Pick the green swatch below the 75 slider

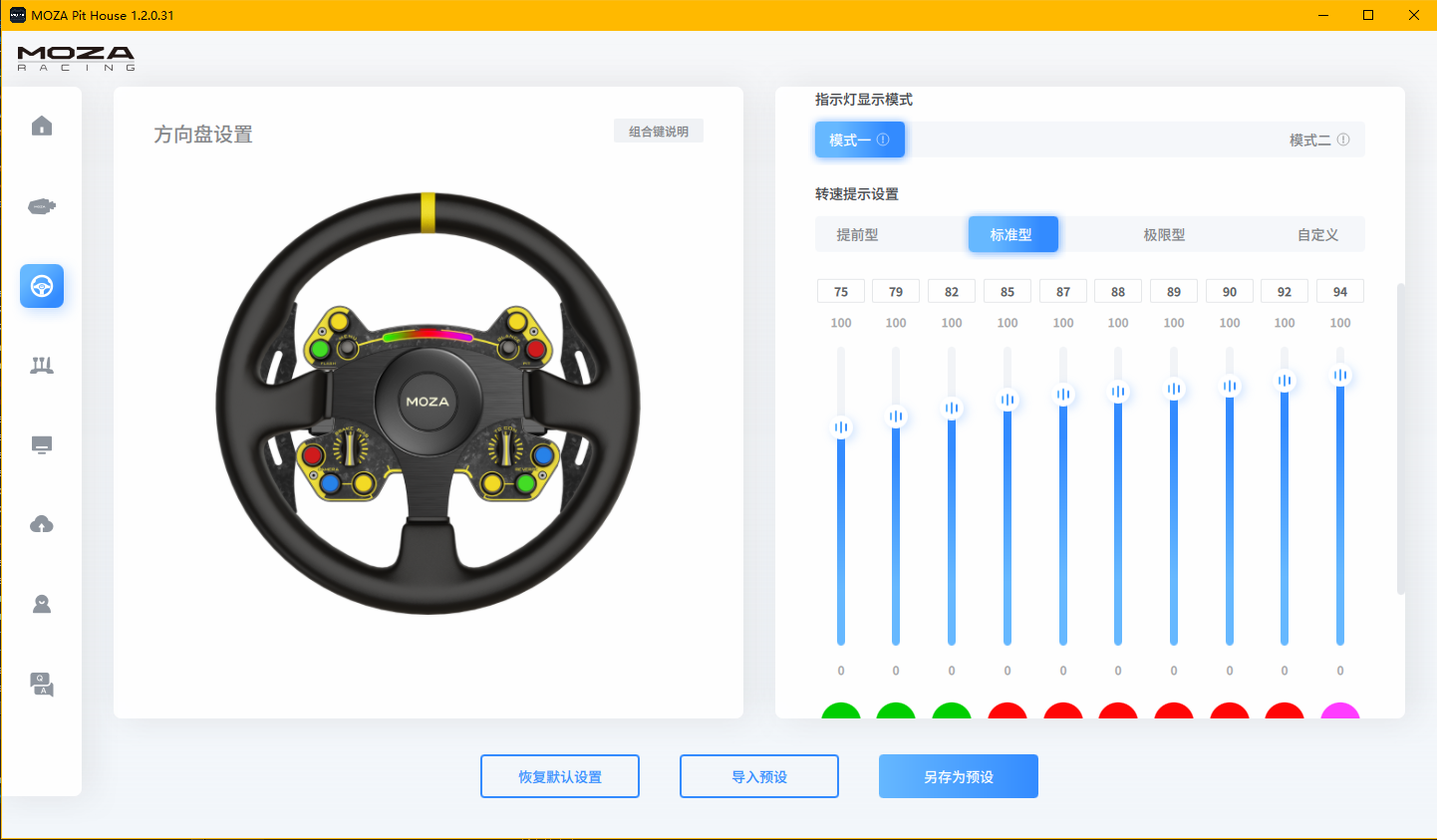(841, 710)
